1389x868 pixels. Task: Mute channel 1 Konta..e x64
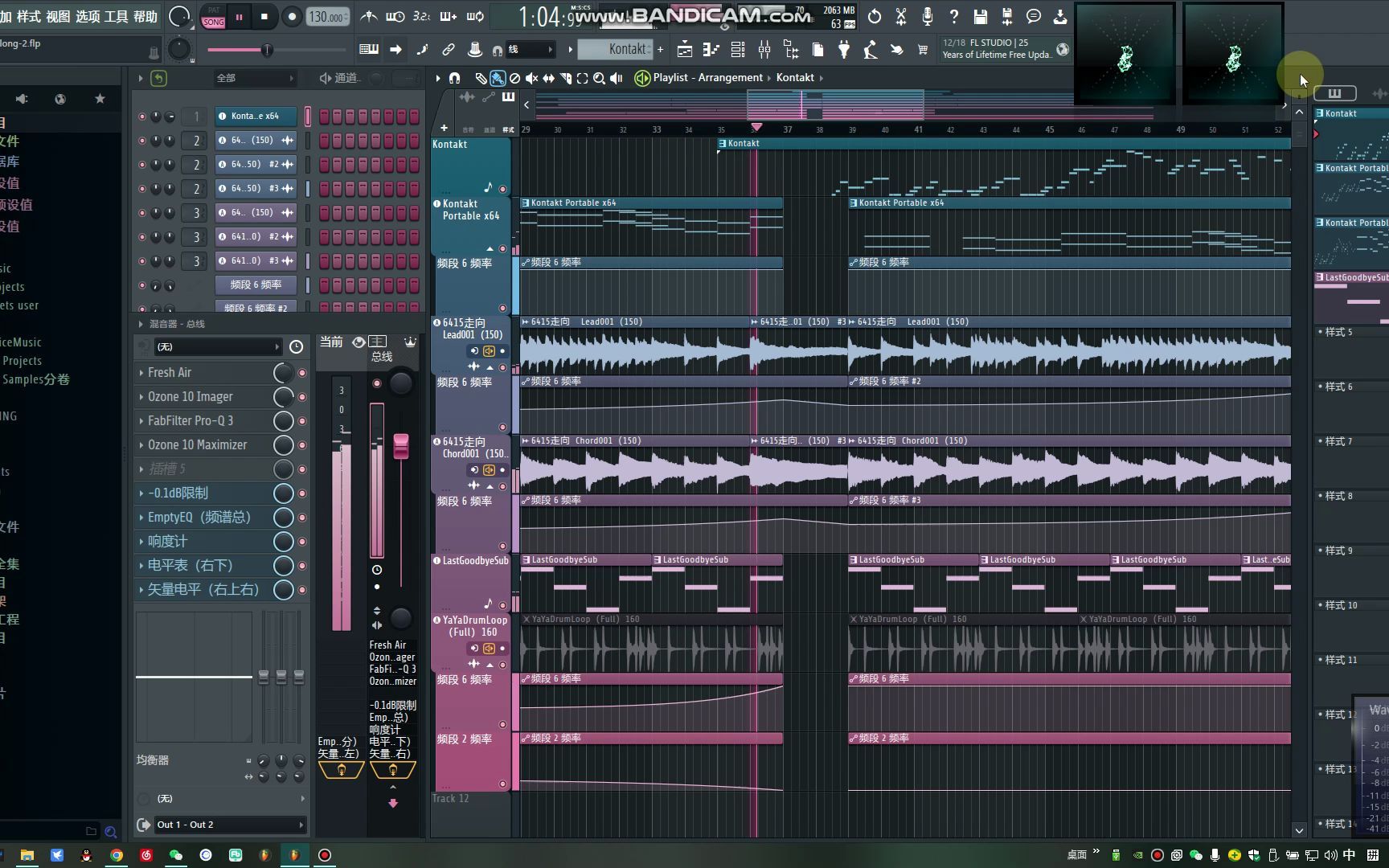point(142,117)
